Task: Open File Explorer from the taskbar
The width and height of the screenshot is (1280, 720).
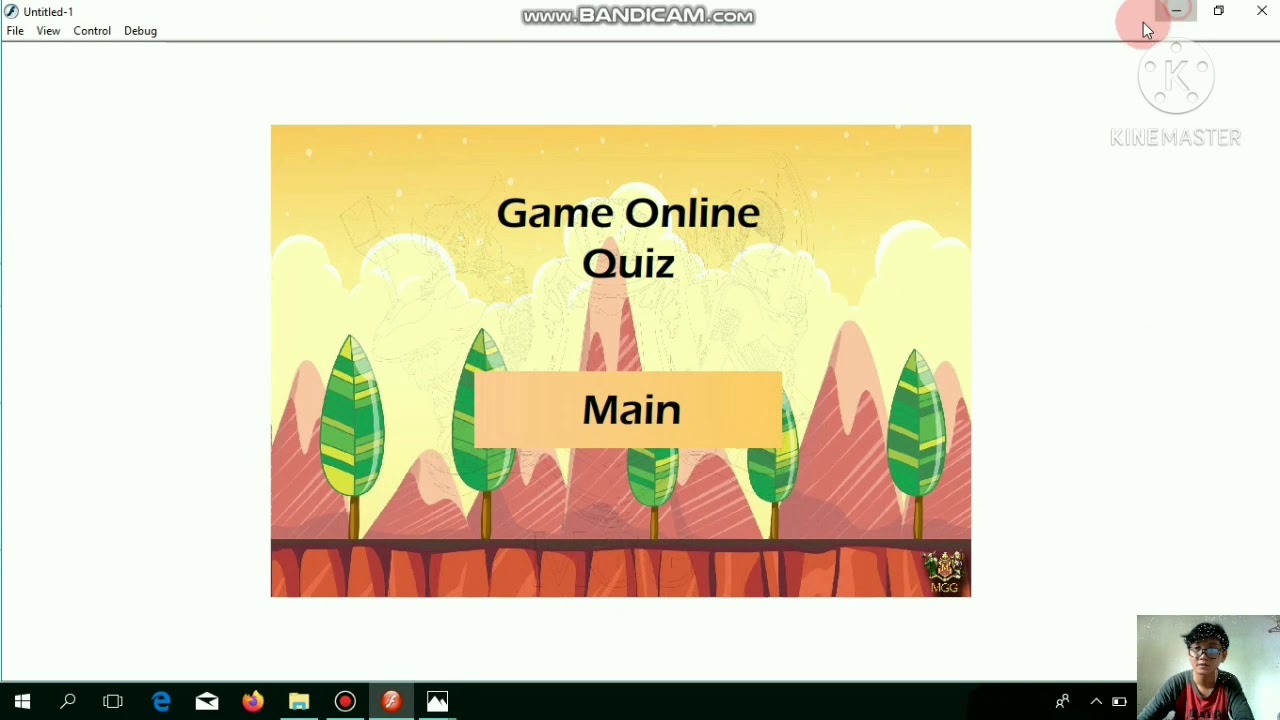Action: 299,702
